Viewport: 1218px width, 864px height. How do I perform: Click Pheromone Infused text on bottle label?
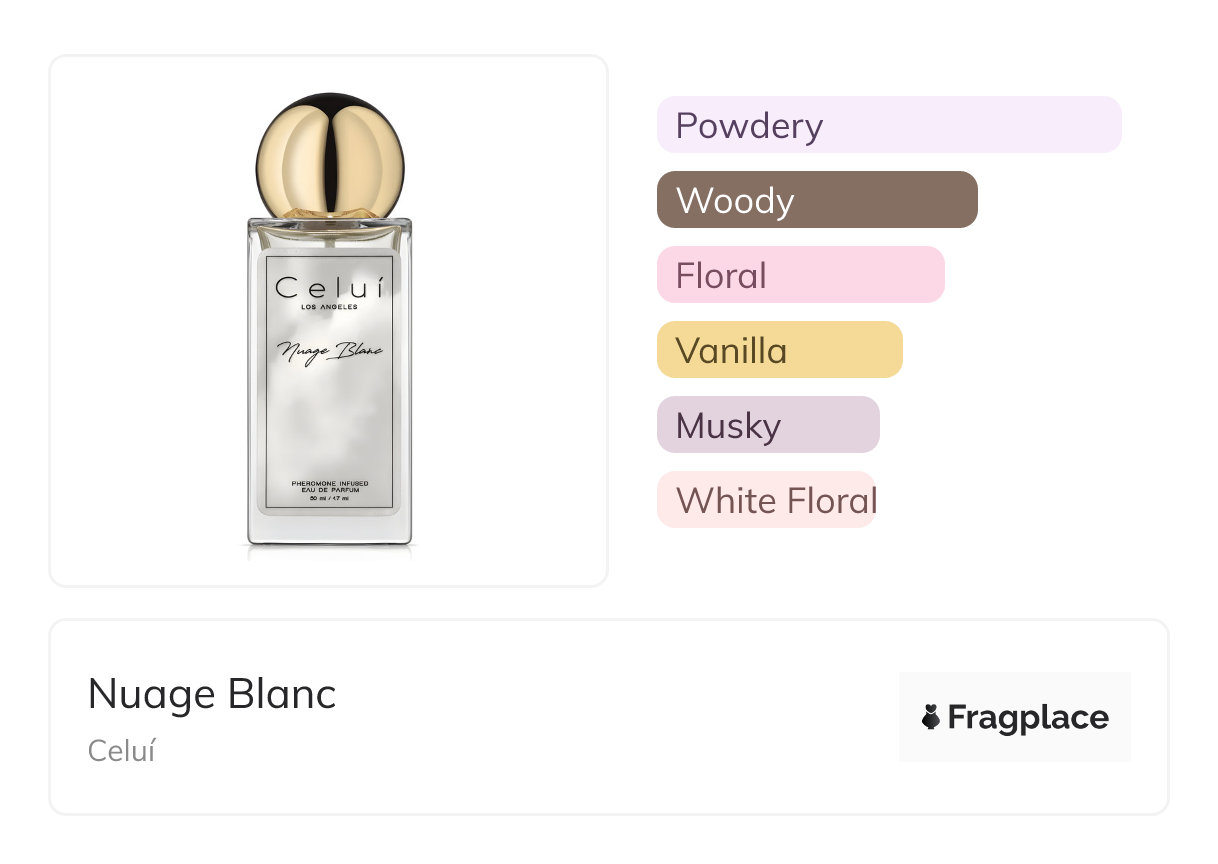329,483
